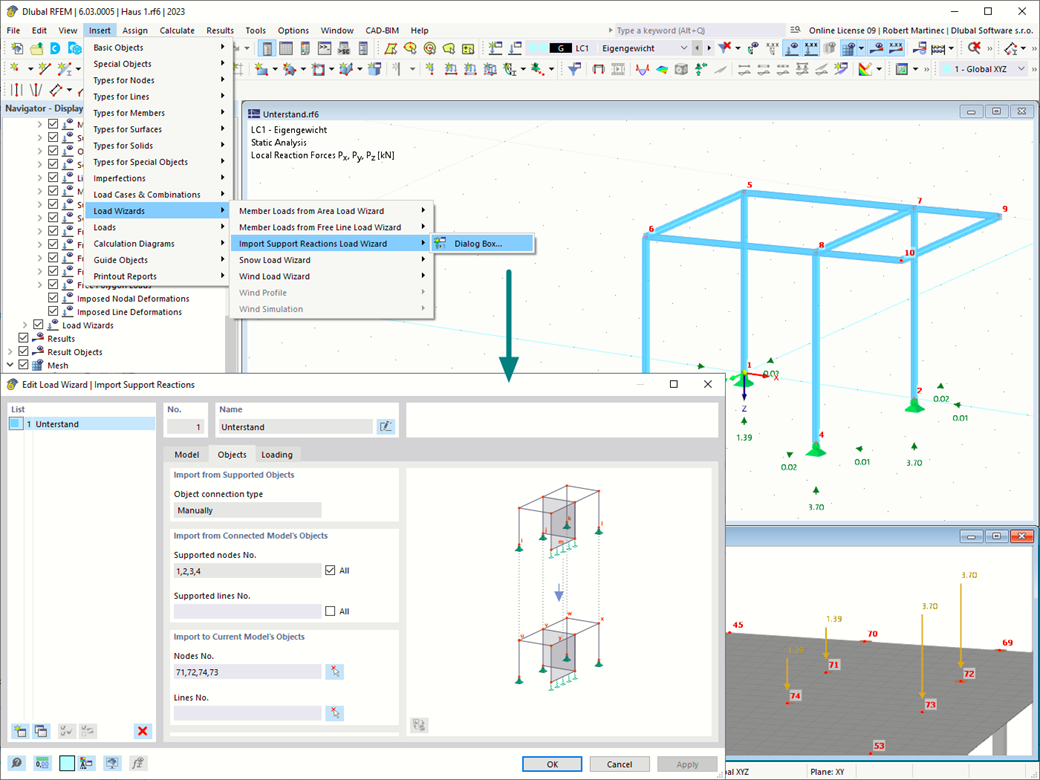Image resolution: width=1040 pixels, height=780 pixels.
Task: Open the script console icon in toolbar
Action: point(324,48)
